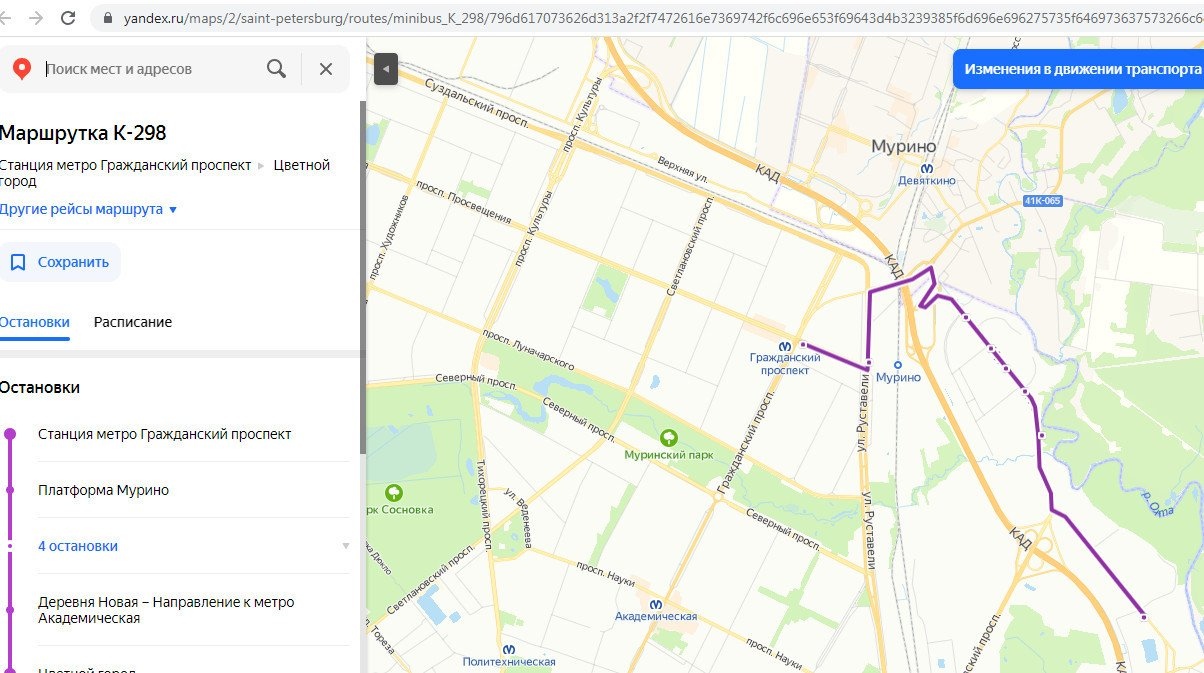Click the magnifier search icon
Image resolution: width=1204 pixels, height=673 pixels.
277,69
